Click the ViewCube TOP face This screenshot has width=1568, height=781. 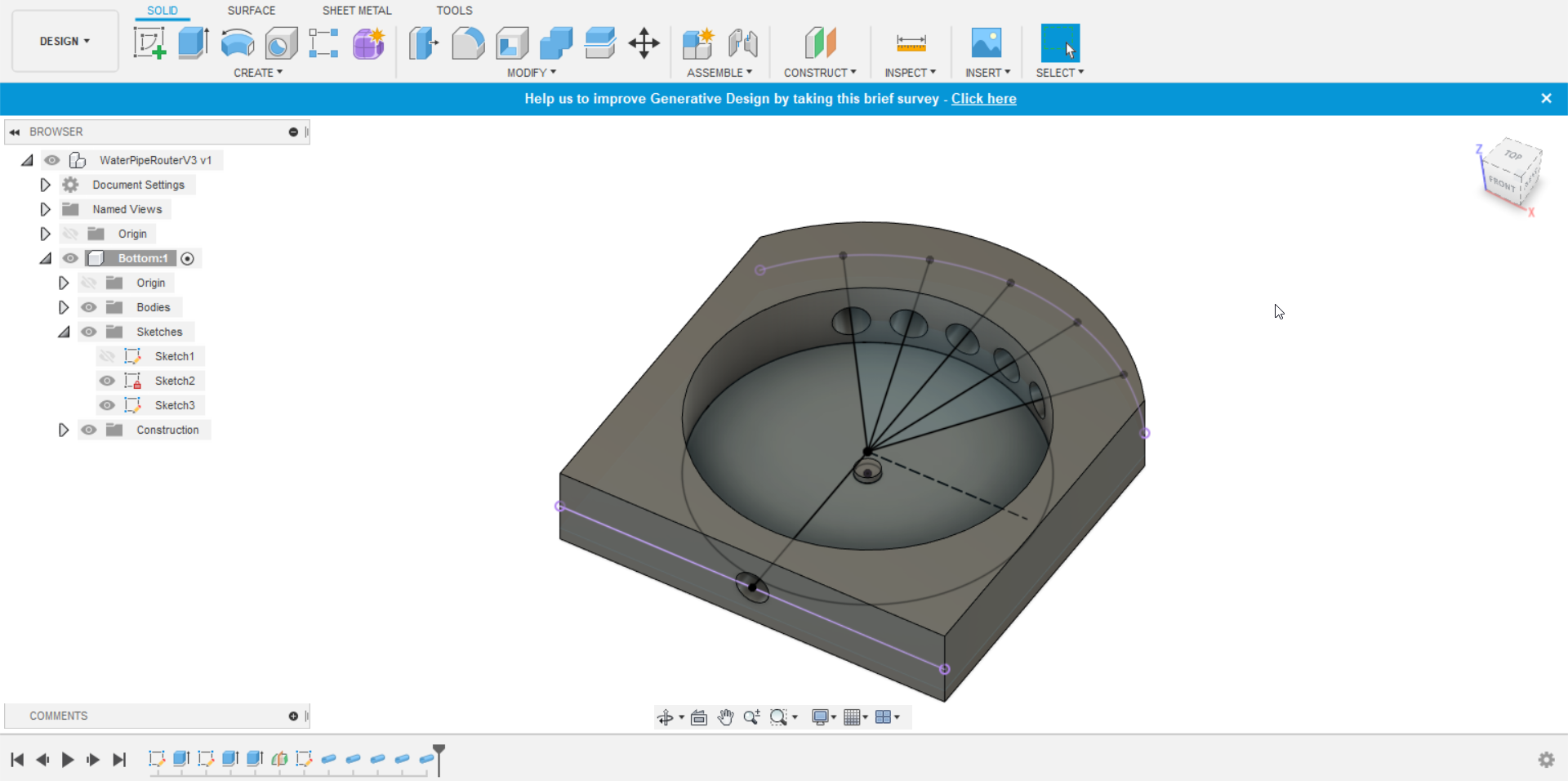coord(1513,154)
